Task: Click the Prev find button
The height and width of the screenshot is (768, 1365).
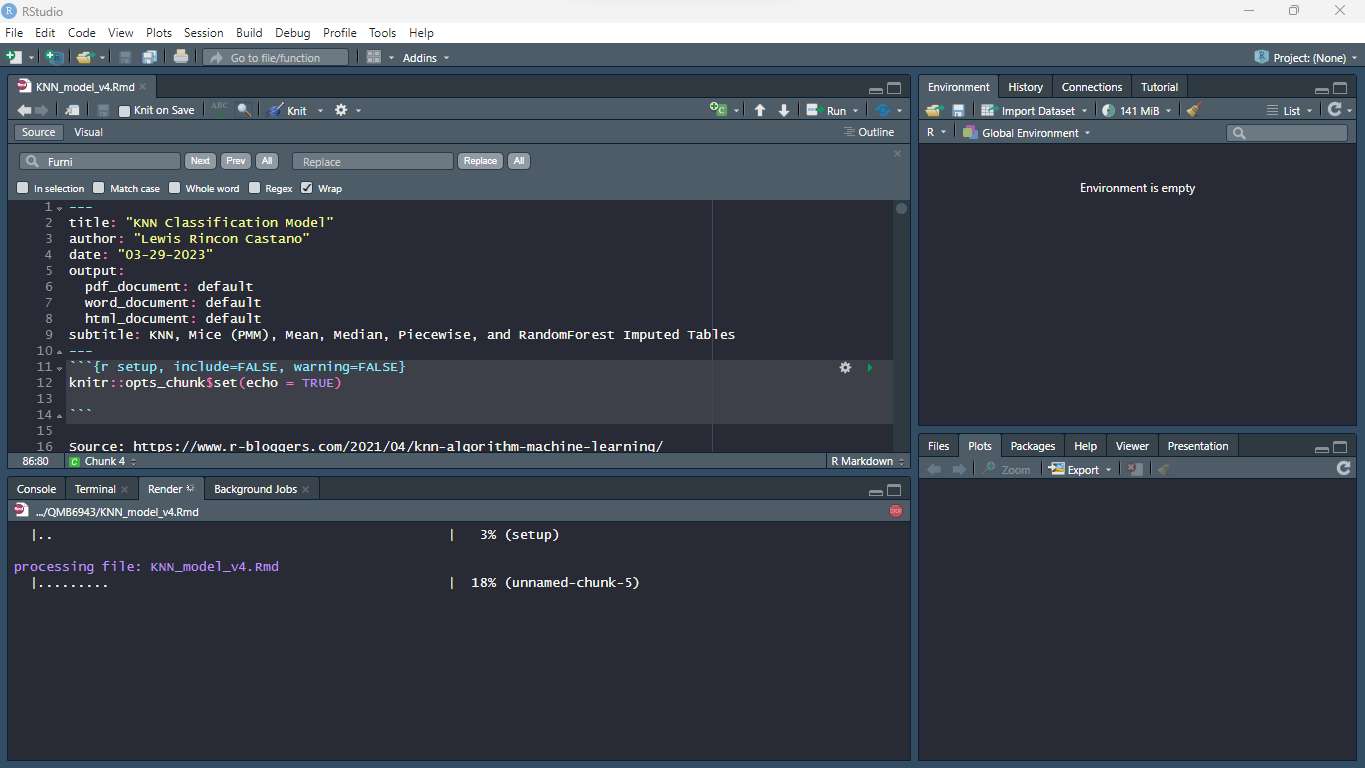Action: pyautogui.click(x=236, y=161)
